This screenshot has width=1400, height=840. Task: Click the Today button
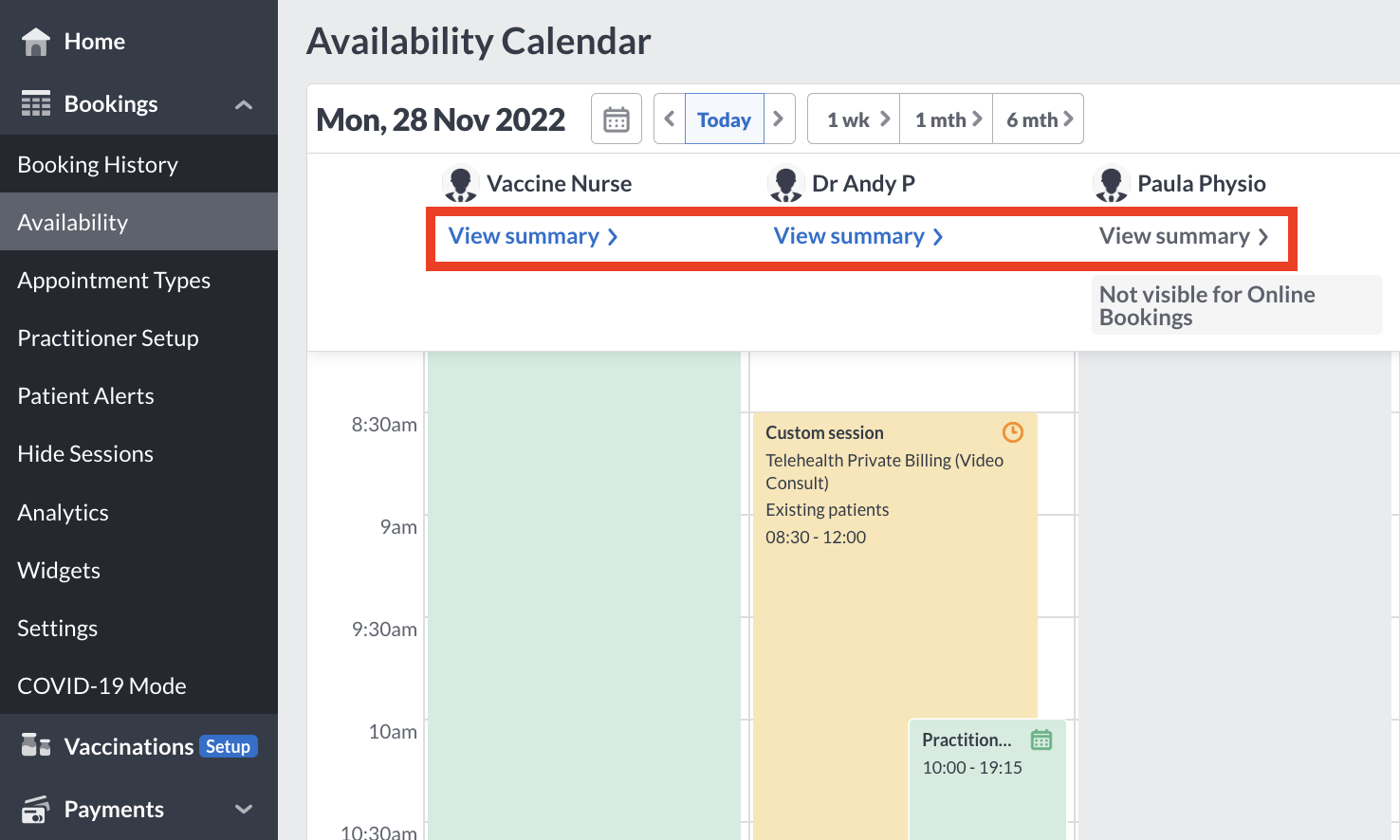pyautogui.click(x=724, y=118)
